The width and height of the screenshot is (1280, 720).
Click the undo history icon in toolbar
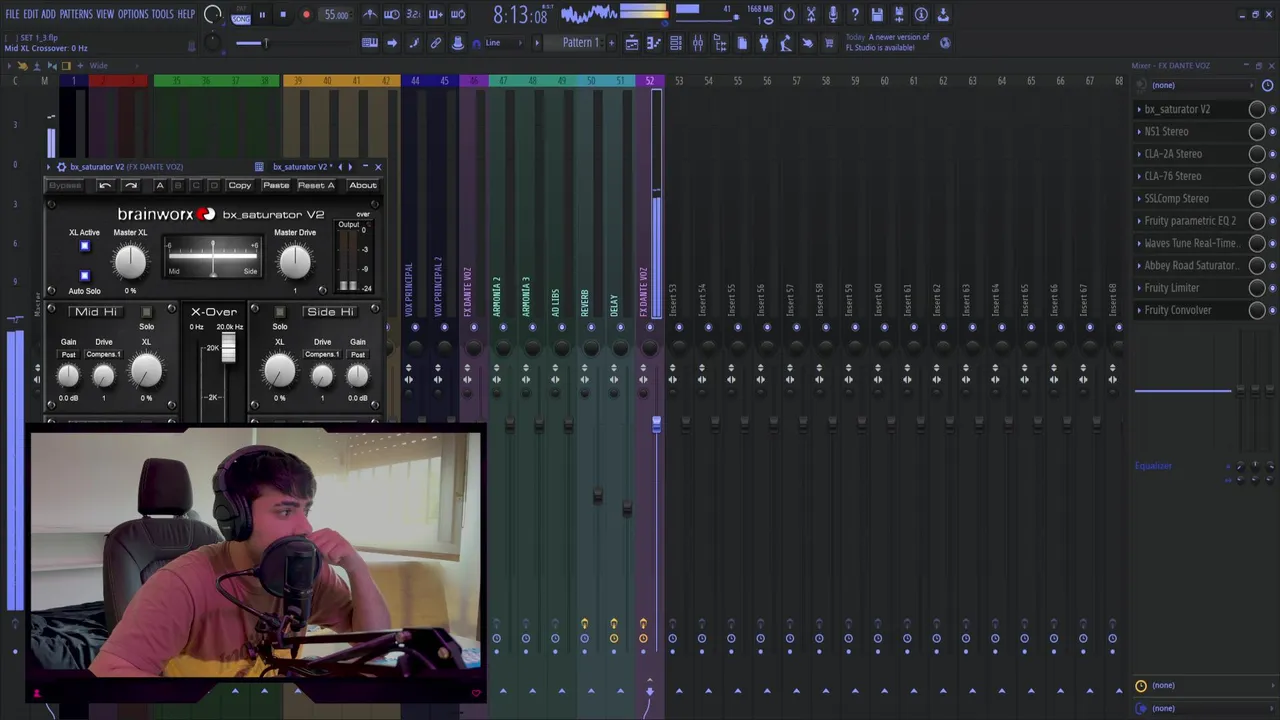(789, 15)
